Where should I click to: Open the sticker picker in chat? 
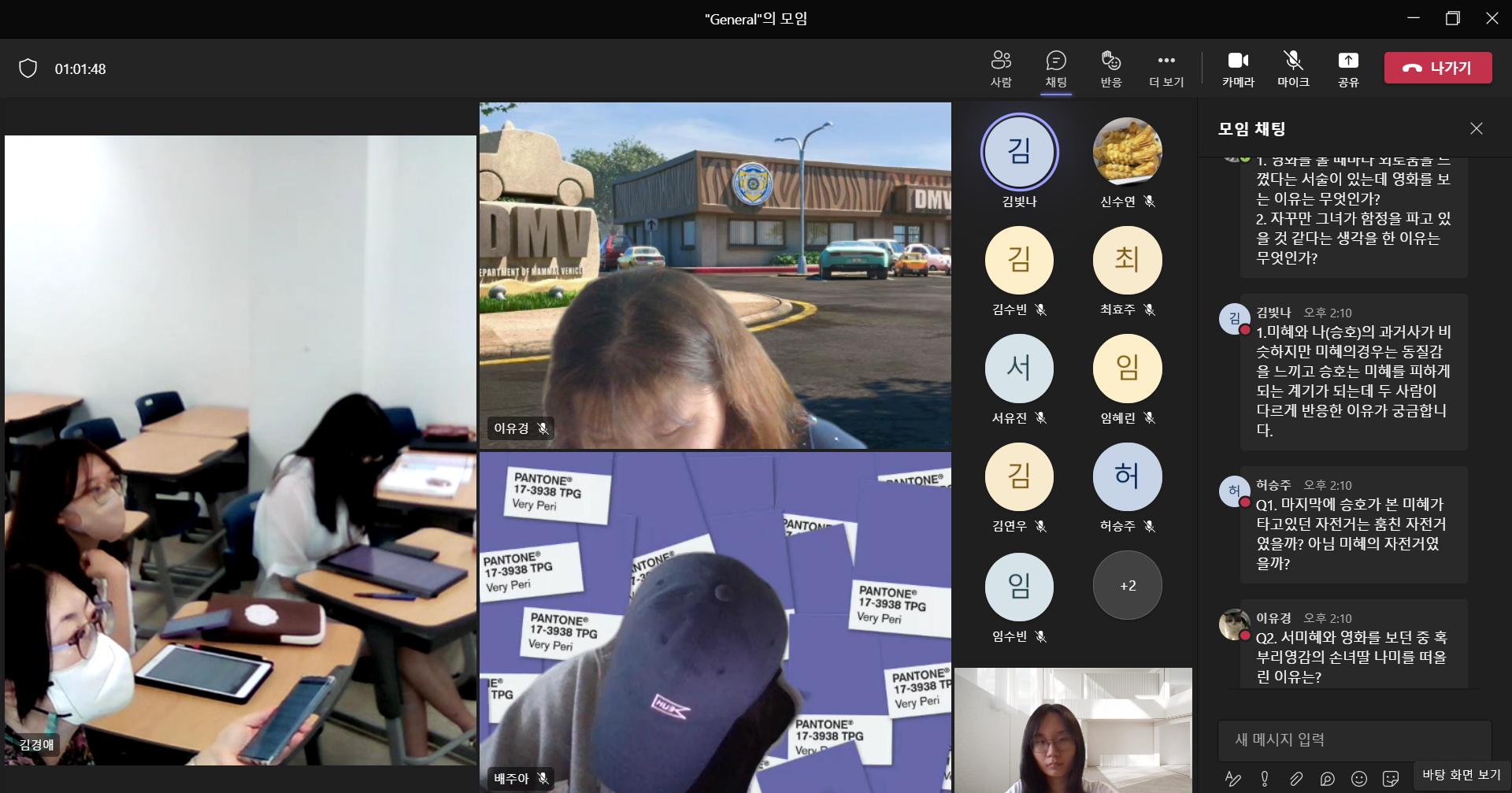(x=1391, y=779)
